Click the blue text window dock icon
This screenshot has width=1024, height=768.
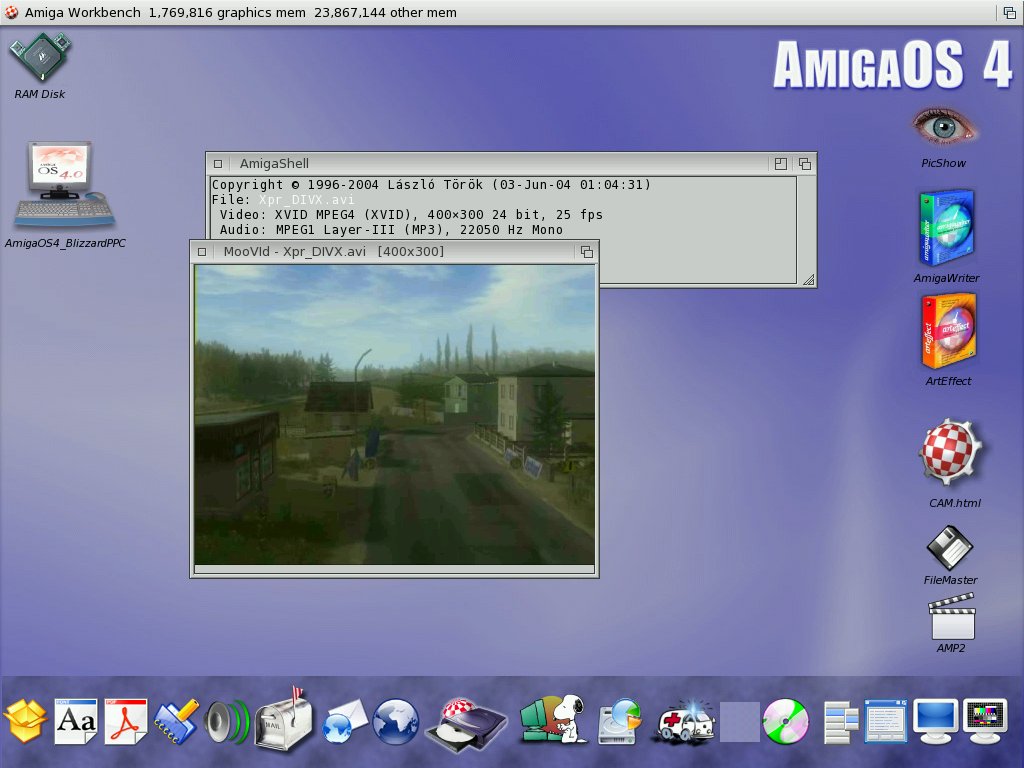(886, 721)
